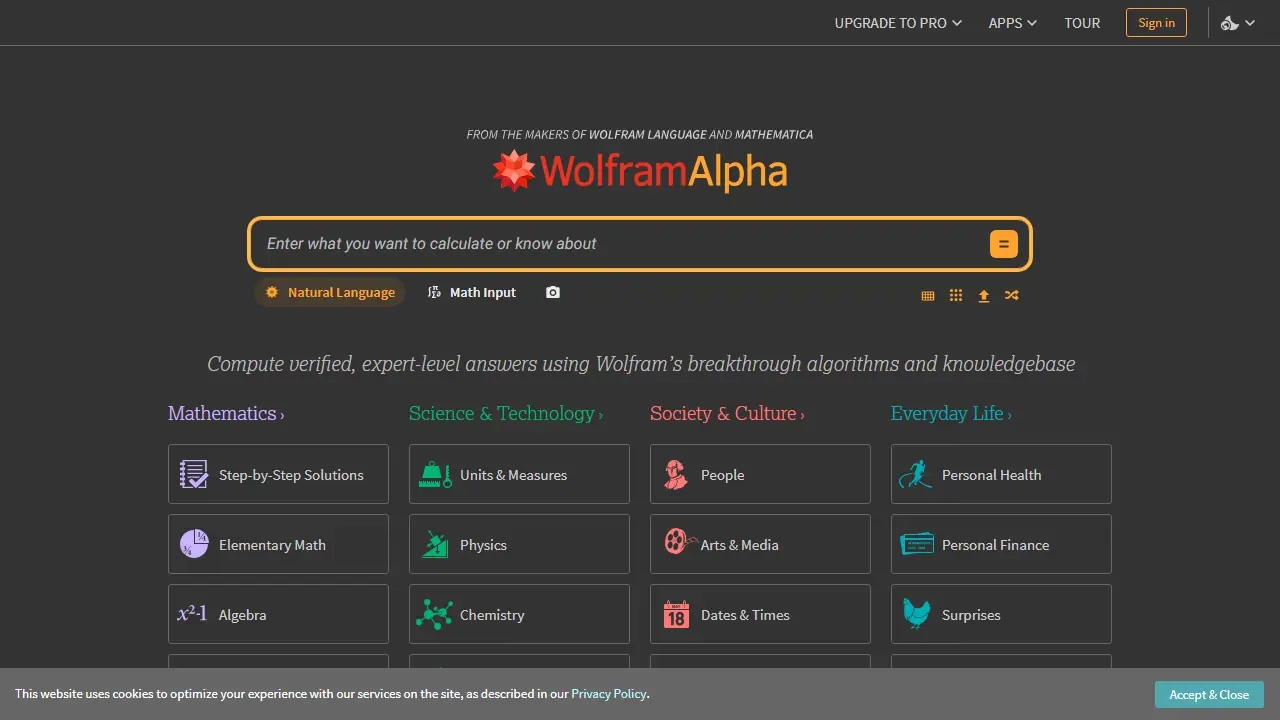
Task: Open the Surprises category
Action: coord(1001,614)
